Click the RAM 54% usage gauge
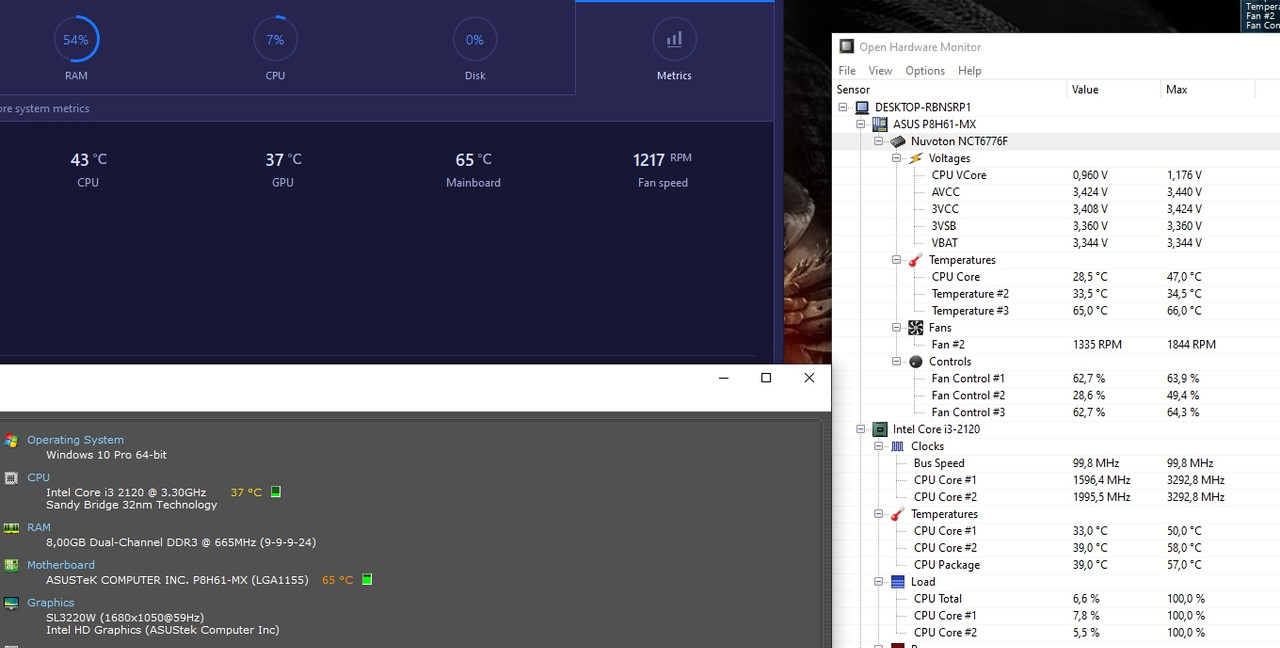The width and height of the screenshot is (1280, 648). pyautogui.click(x=76, y=40)
